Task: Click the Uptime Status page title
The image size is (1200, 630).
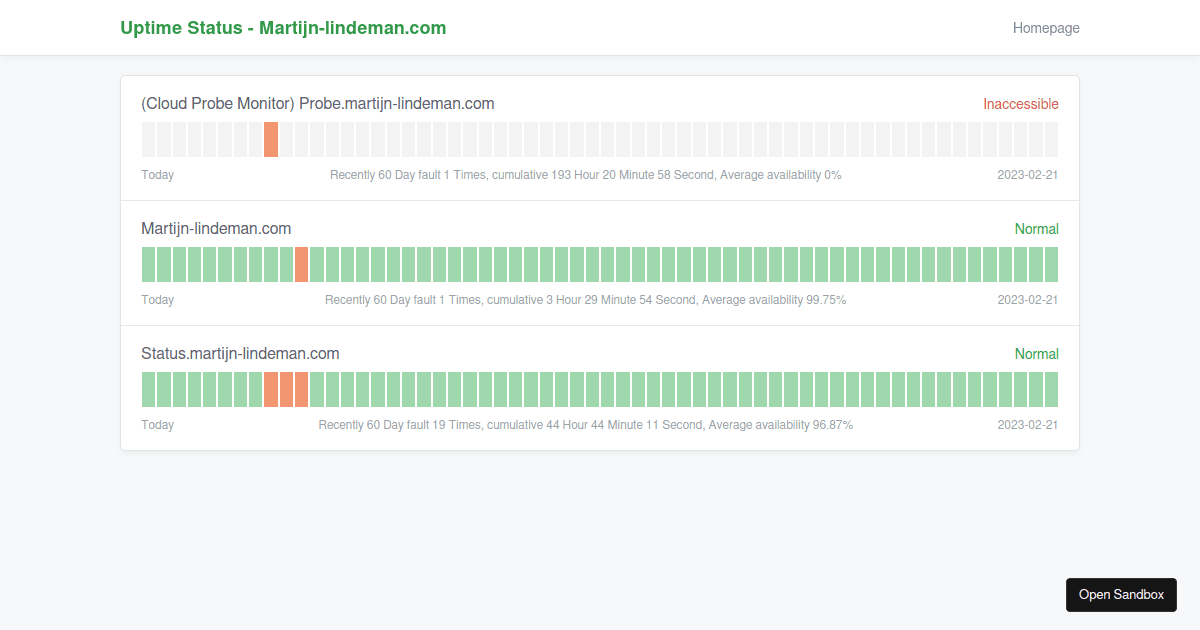Action: pos(283,27)
